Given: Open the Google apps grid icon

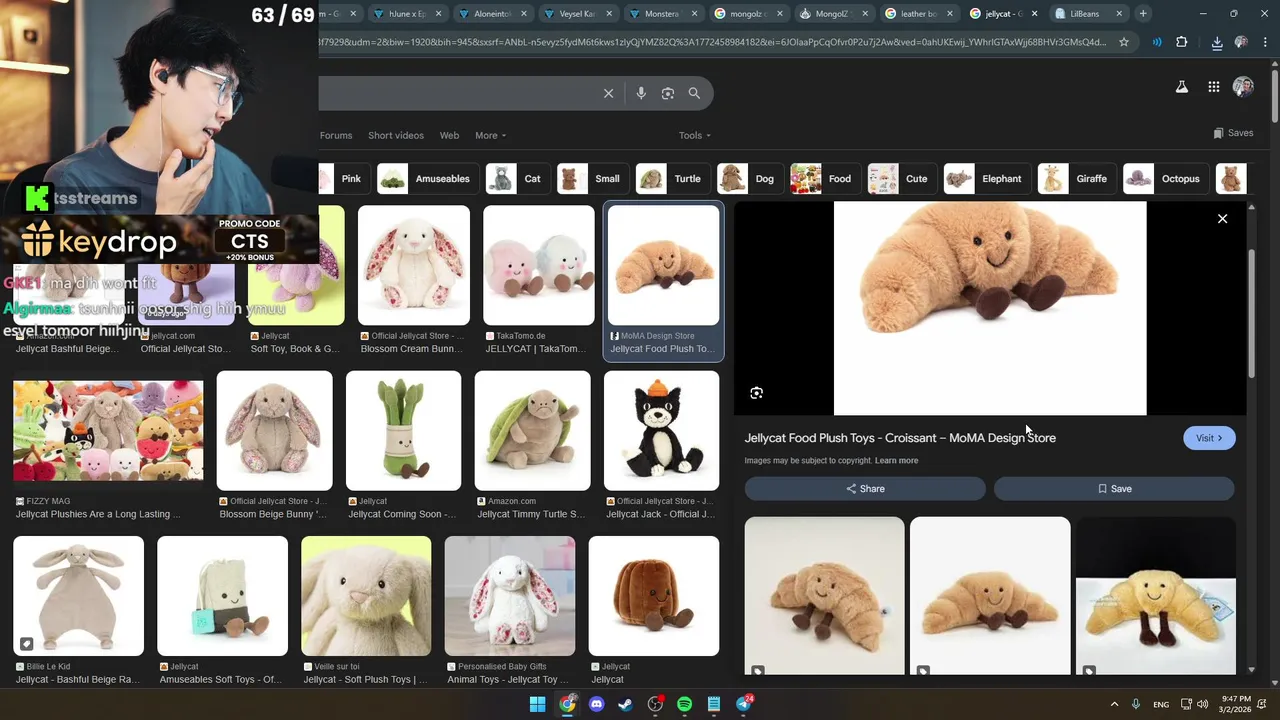Looking at the screenshot, I should pyautogui.click(x=1213, y=87).
